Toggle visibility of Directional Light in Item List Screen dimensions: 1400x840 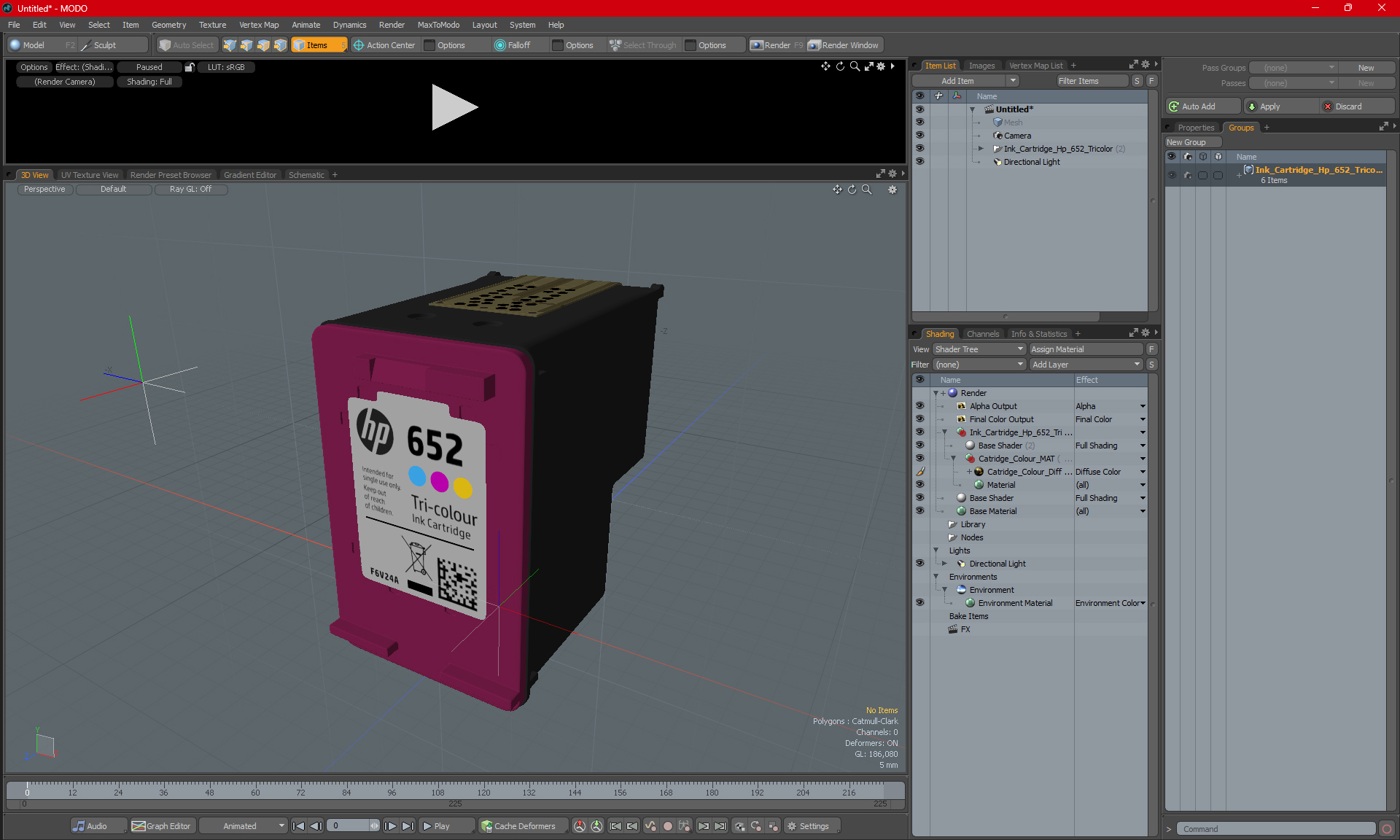point(919,162)
